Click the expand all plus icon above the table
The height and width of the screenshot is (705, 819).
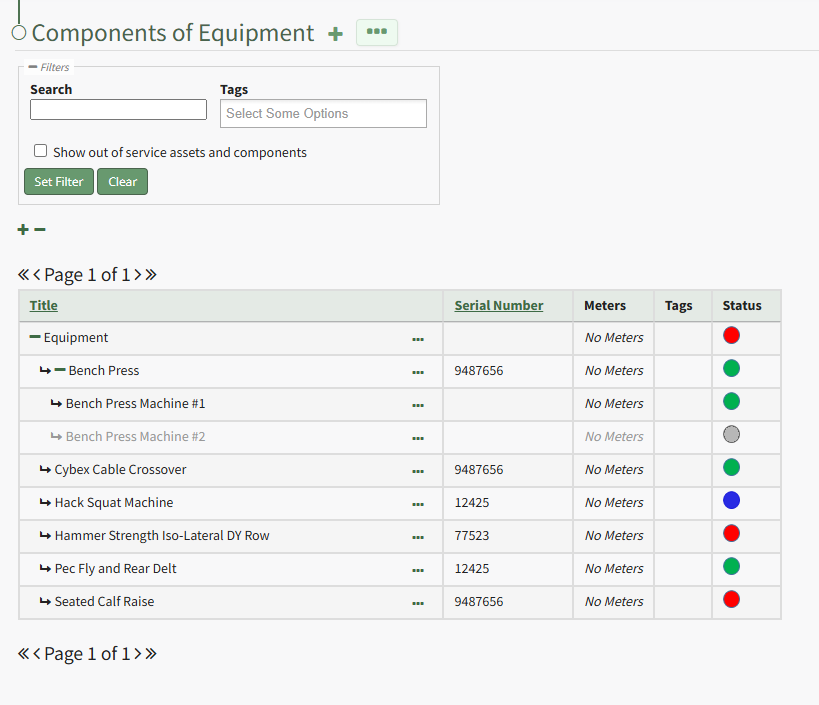coord(23,230)
